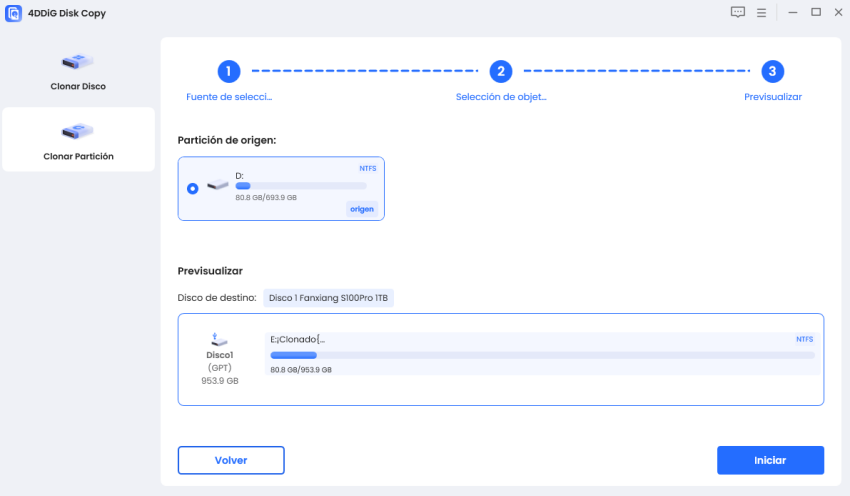Click 'Fuente de selecci...' step label
This screenshot has width=850, height=496.
229,97
